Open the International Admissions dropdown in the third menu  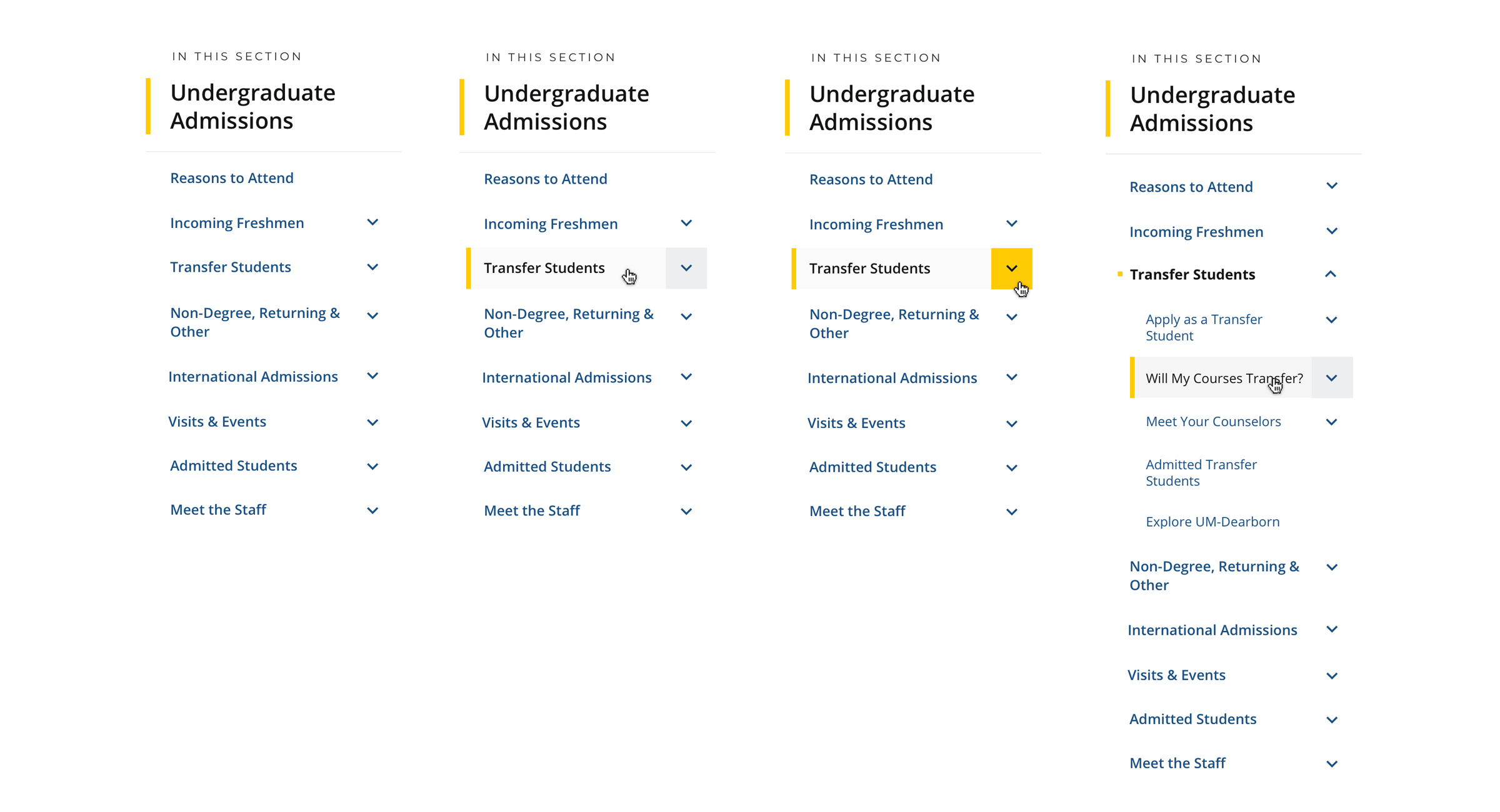click(x=1012, y=377)
